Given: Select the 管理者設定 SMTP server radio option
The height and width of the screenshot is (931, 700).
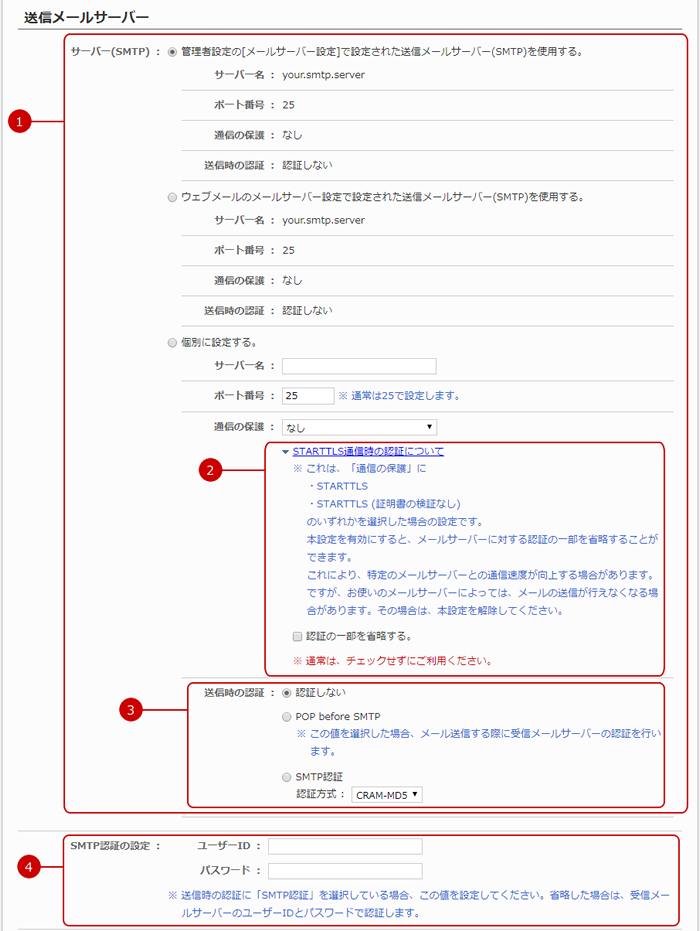Looking at the screenshot, I should tap(173, 51).
